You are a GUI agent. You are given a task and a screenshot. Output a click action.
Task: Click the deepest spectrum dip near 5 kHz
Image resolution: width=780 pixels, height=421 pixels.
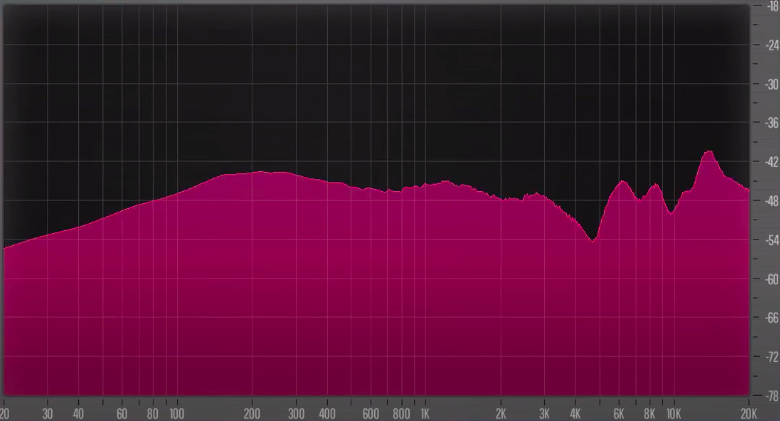tap(594, 240)
